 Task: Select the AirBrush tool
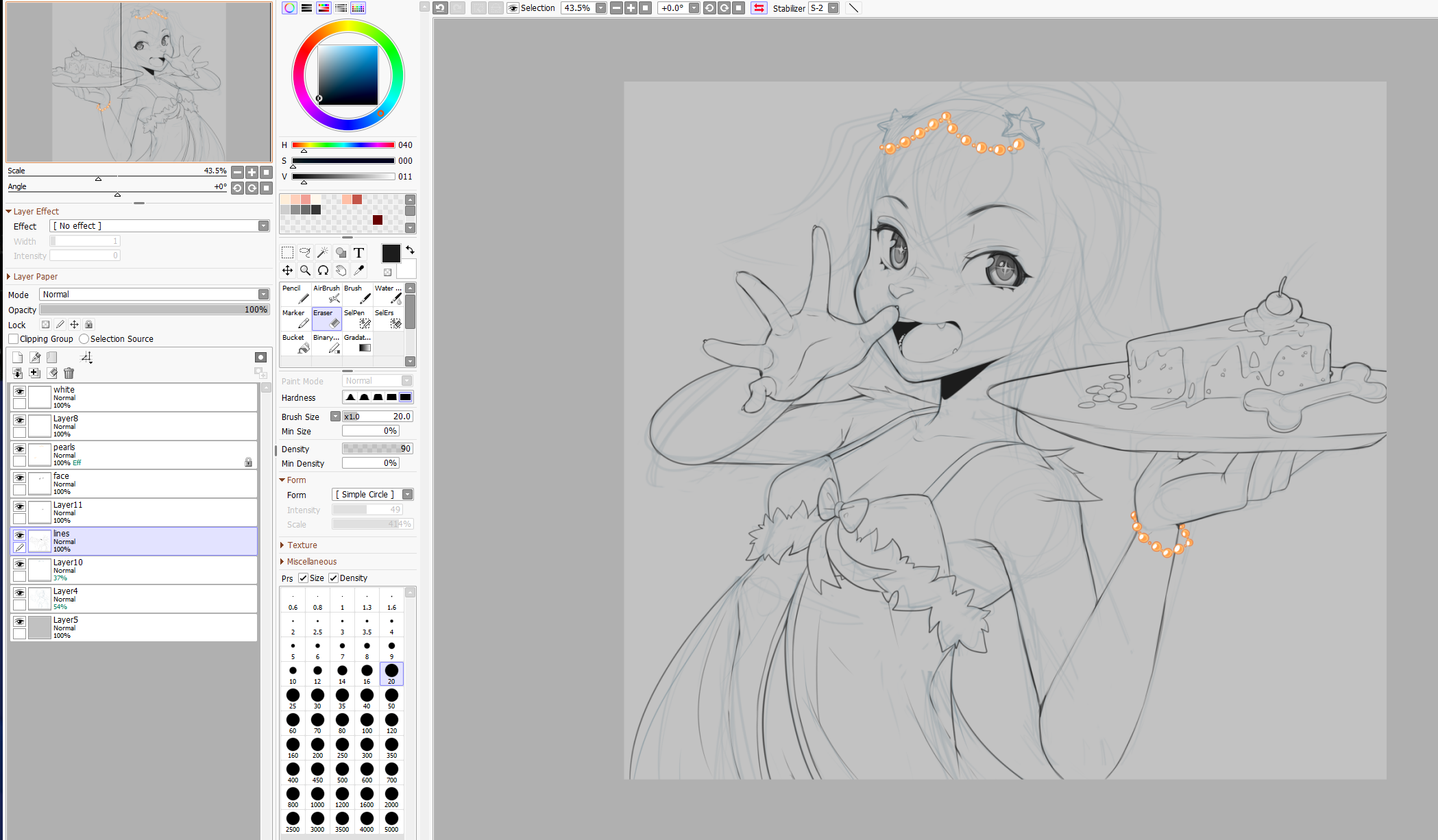[326, 295]
